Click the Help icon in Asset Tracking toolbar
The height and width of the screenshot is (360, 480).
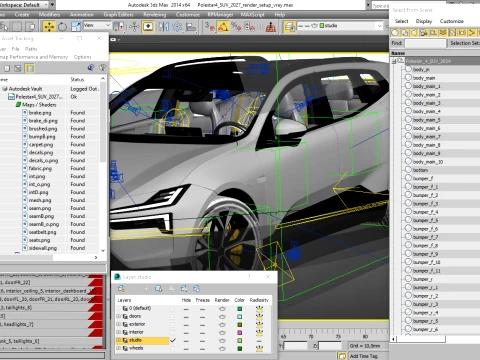point(102,68)
